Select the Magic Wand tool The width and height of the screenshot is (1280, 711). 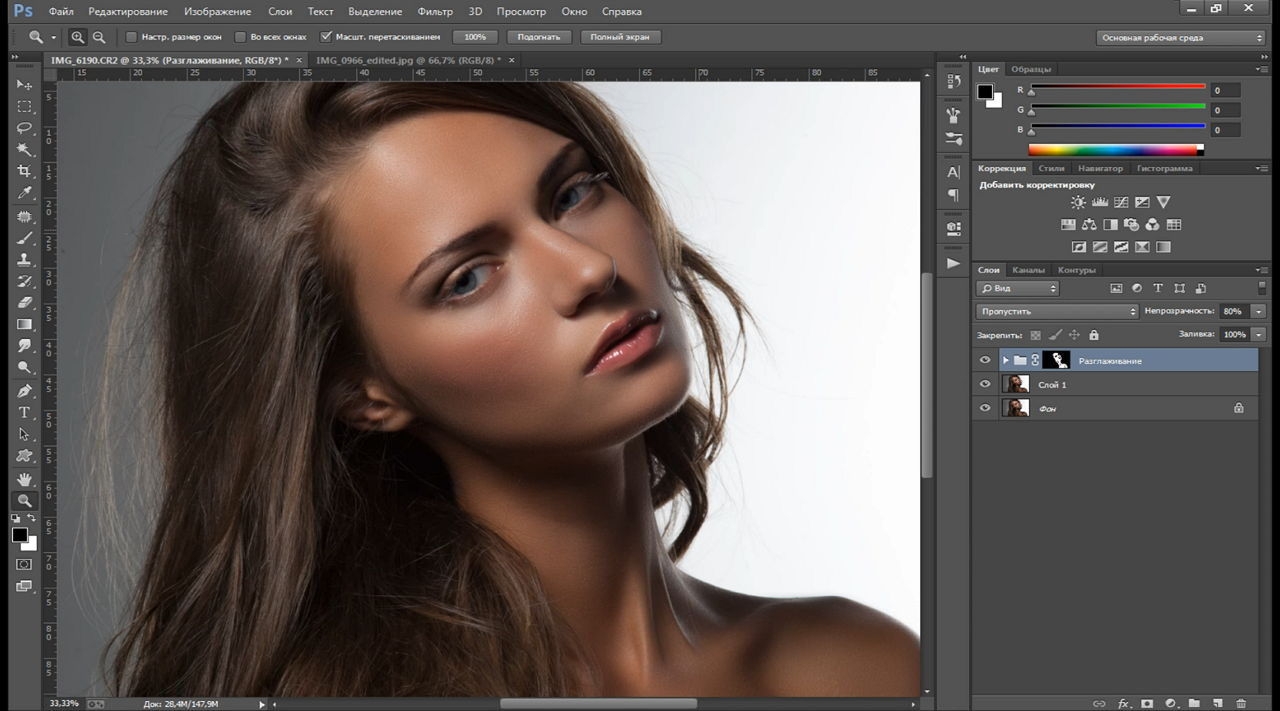pyautogui.click(x=25, y=150)
